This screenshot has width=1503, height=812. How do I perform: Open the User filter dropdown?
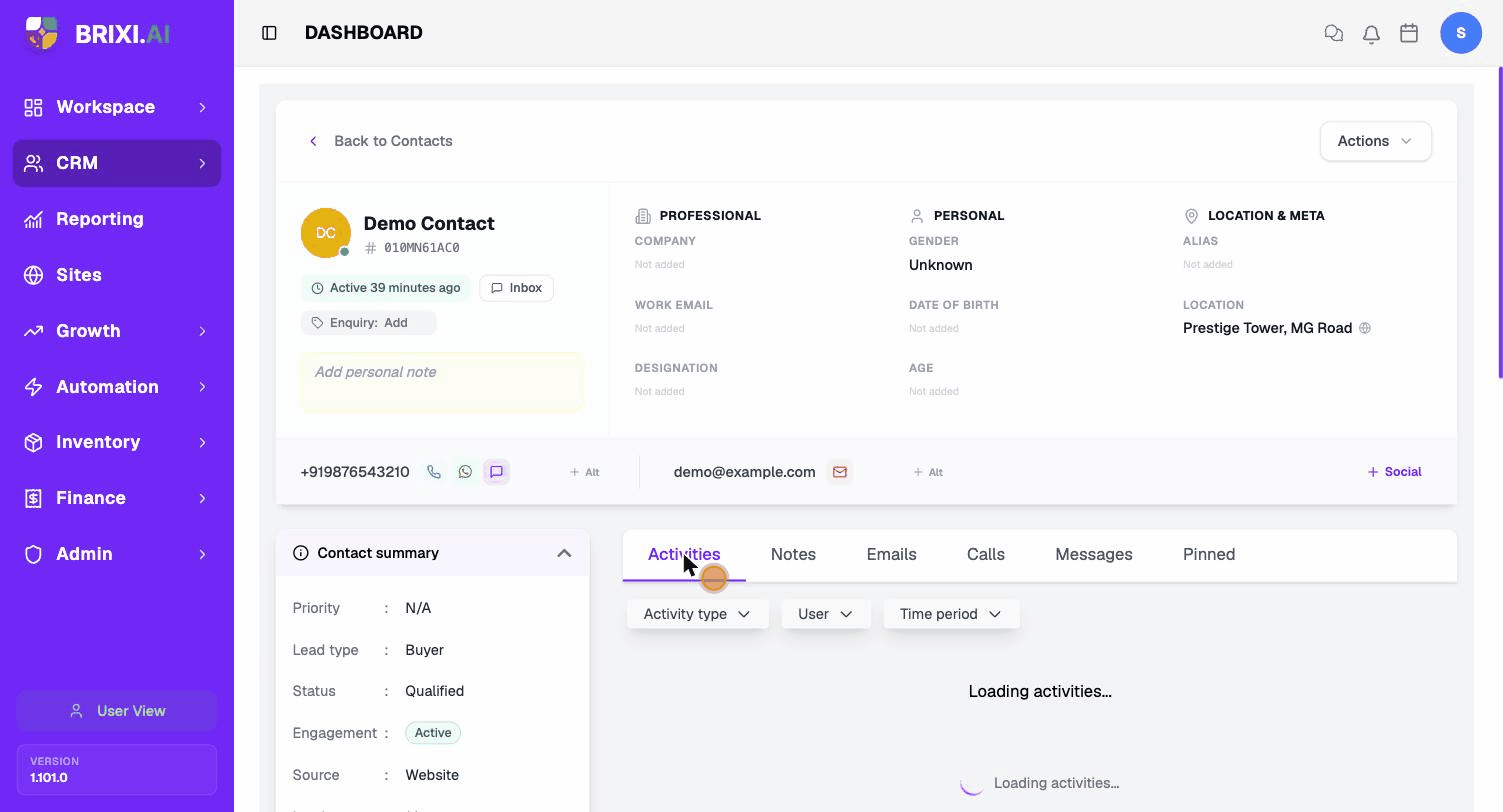(825, 614)
